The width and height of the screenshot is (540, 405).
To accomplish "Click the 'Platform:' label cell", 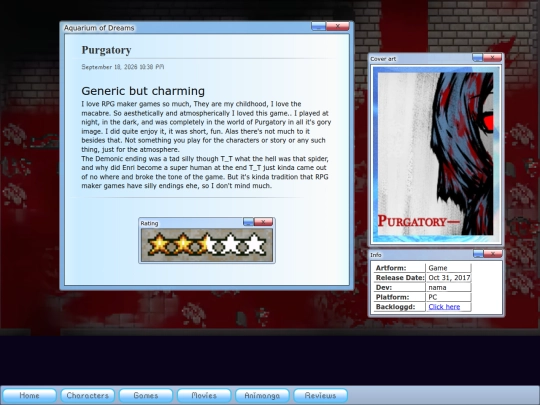I will click(x=399, y=297).
